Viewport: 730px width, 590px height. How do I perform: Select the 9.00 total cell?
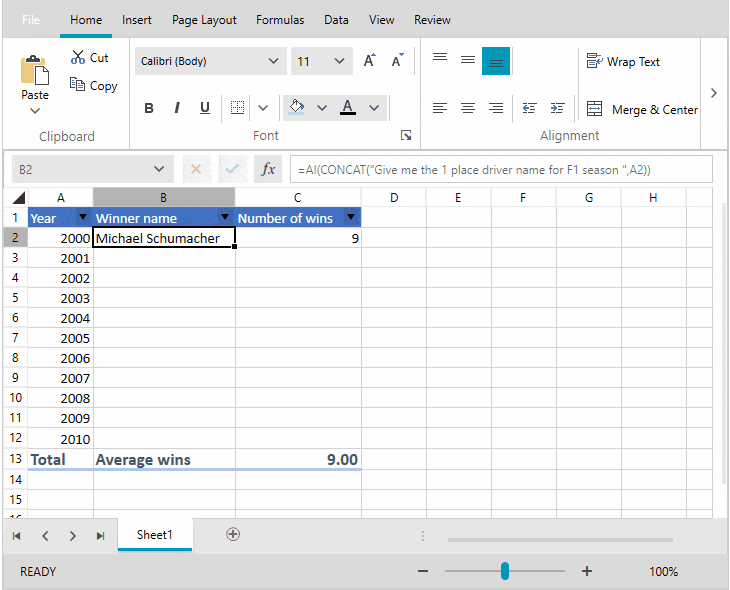[298, 459]
